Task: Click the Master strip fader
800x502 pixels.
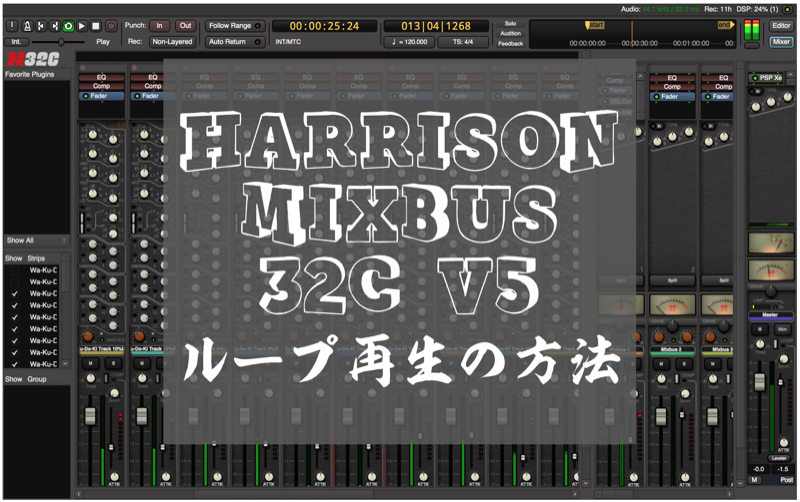Action: click(x=760, y=382)
